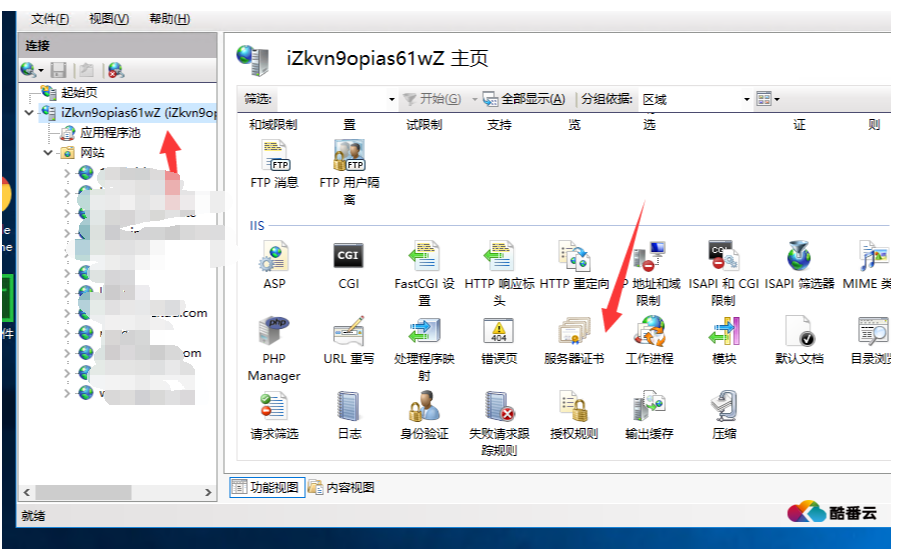Select 应用程序池 in connections tree
This screenshot has width=897, height=552.
110,133
